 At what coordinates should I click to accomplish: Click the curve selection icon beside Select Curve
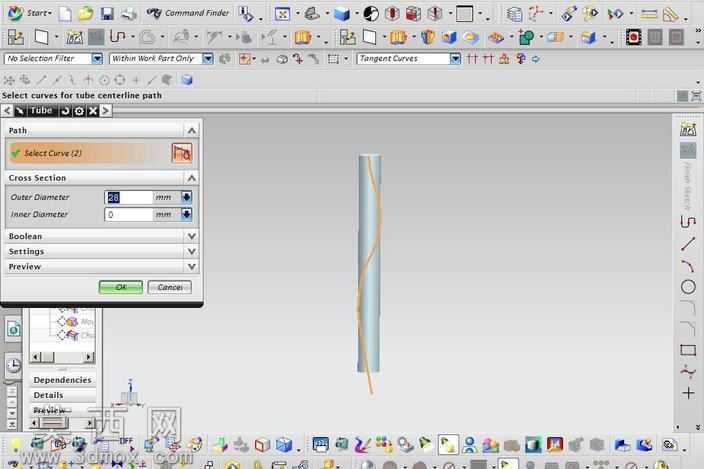tap(182, 153)
